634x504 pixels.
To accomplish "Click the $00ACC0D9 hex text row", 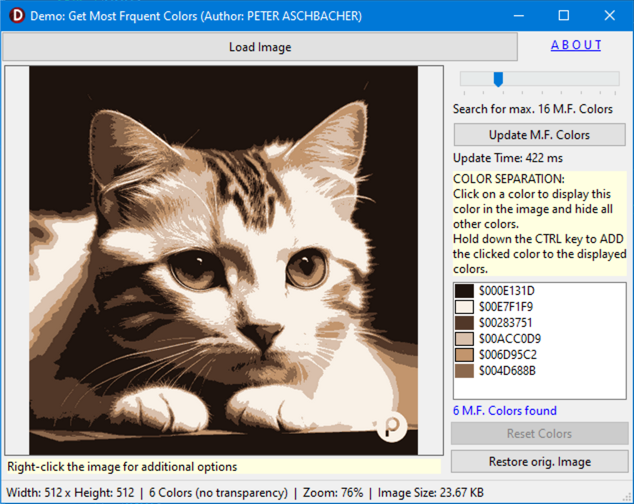I will pyautogui.click(x=510, y=339).
